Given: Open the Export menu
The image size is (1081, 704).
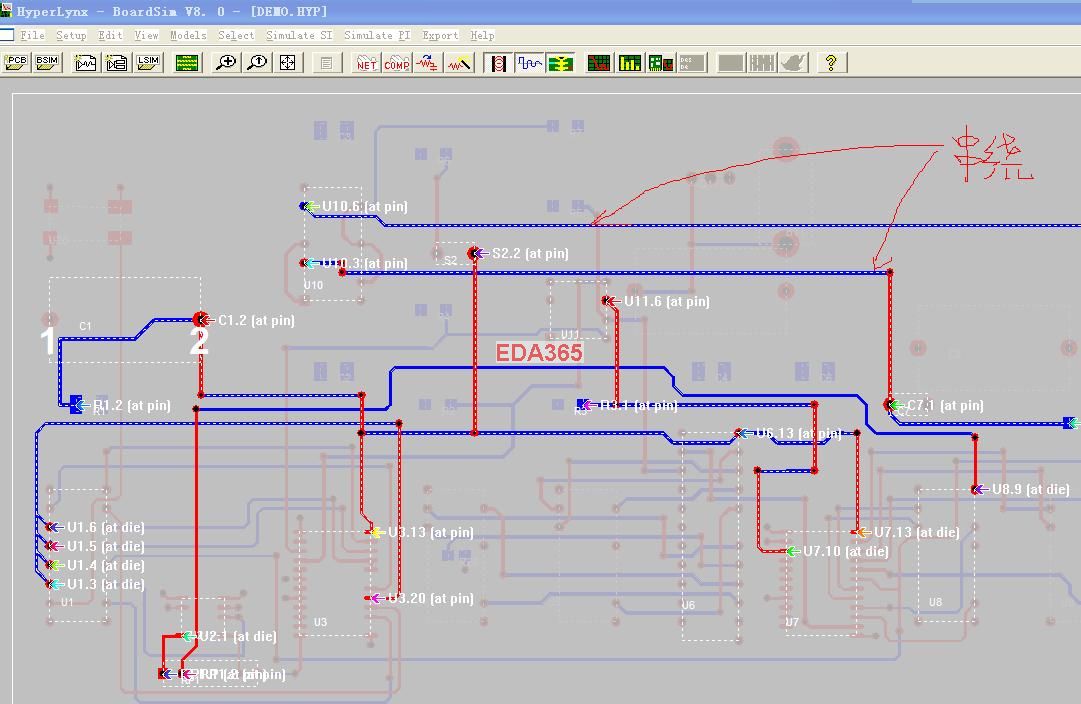Looking at the screenshot, I should 440,35.
